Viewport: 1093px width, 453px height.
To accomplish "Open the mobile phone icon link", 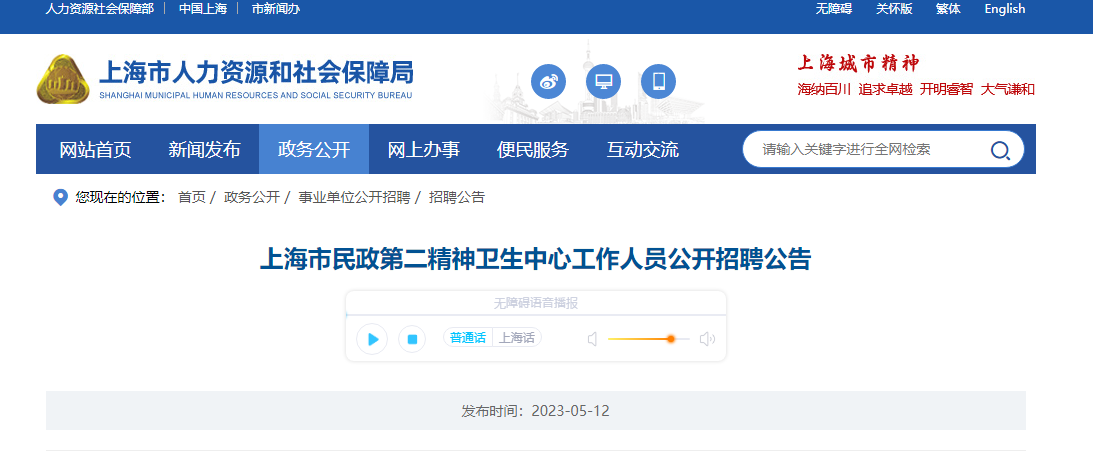I will pos(658,82).
